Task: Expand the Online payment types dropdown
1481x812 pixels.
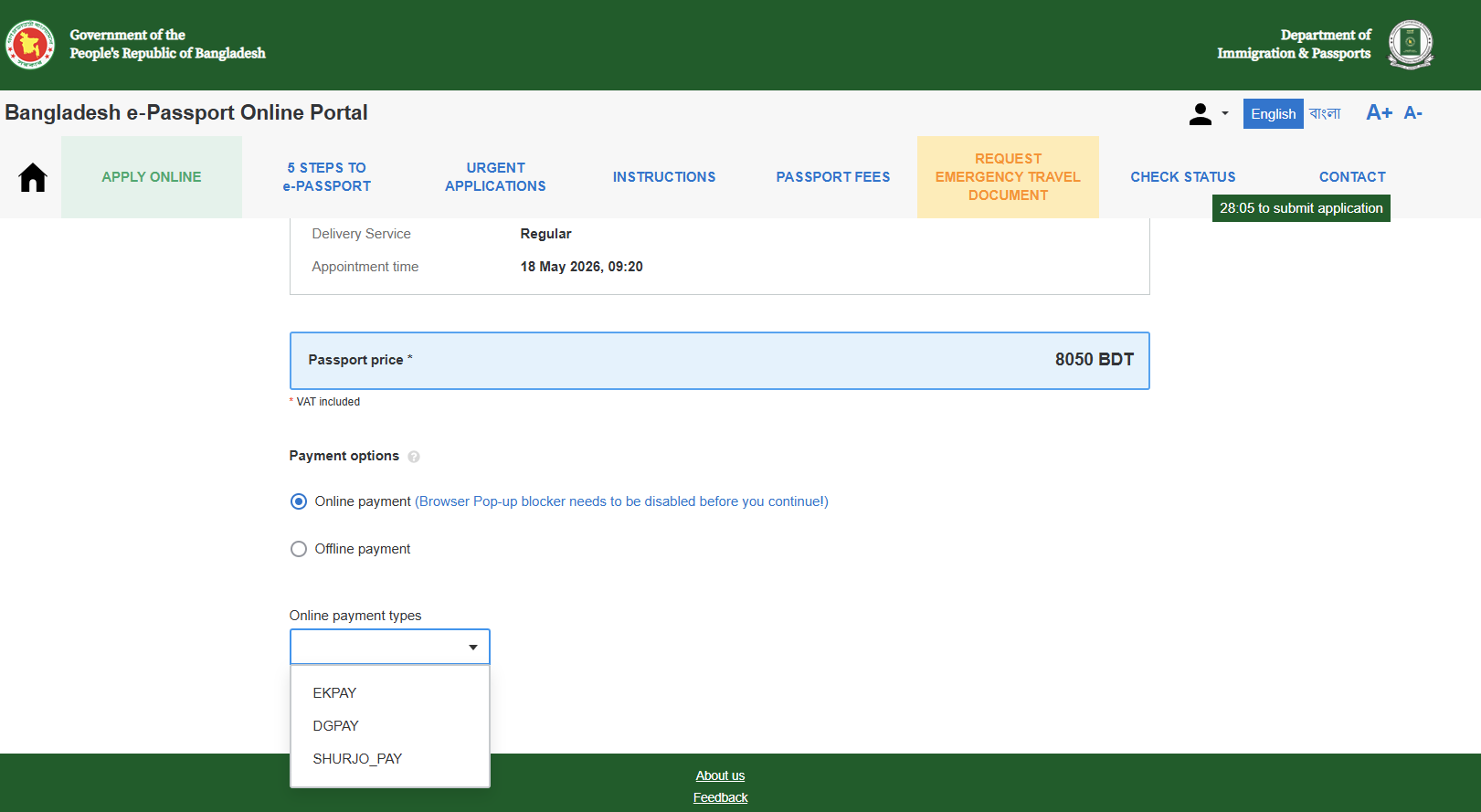Action: pos(390,647)
